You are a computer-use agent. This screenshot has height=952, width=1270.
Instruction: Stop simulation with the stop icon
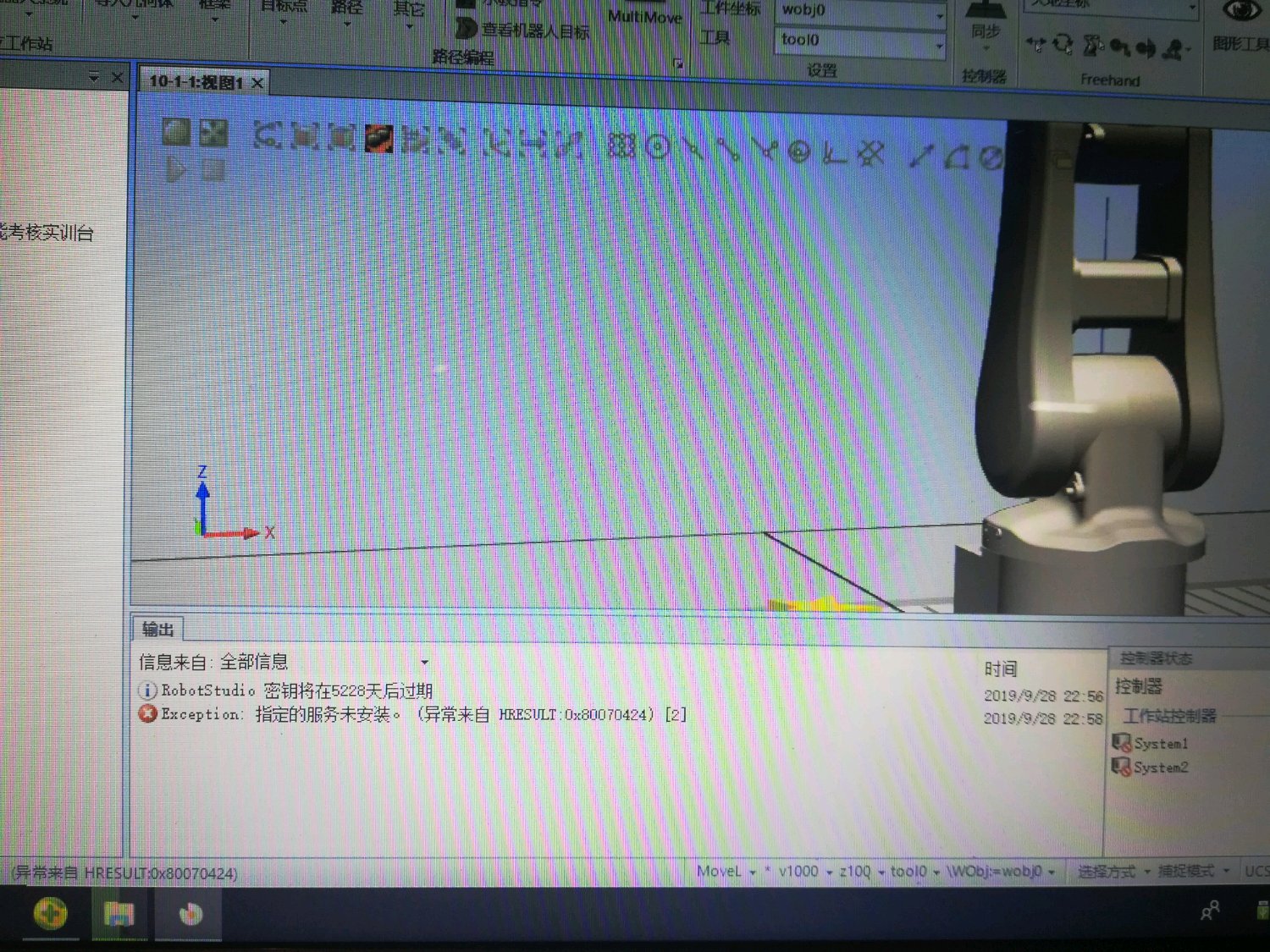click(x=213, y=170)
